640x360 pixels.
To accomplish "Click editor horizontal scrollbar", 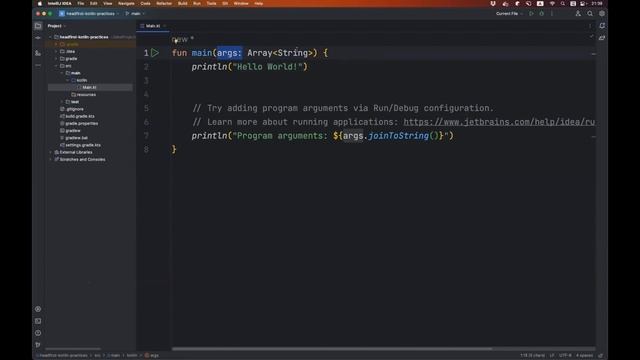I will (x=332, y=349).
